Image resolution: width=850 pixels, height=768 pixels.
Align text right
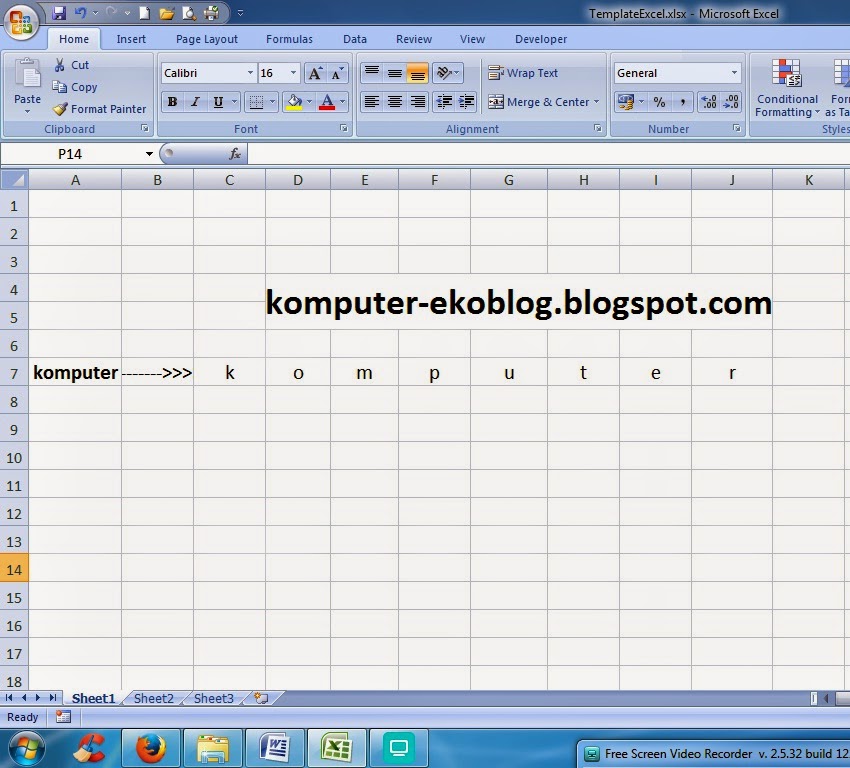pos(417,102)
